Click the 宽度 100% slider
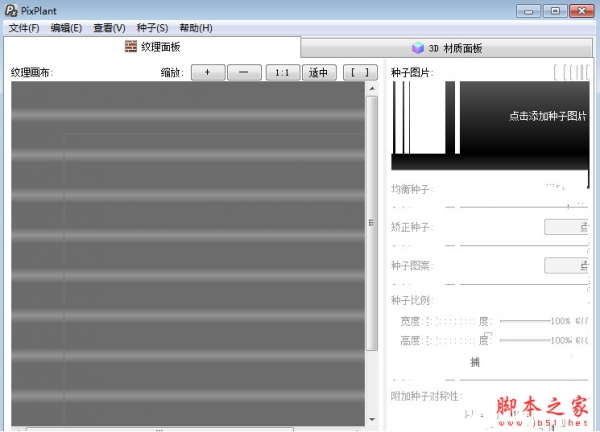The width and height of the screenshot is (600, 432). coord(525,321)
